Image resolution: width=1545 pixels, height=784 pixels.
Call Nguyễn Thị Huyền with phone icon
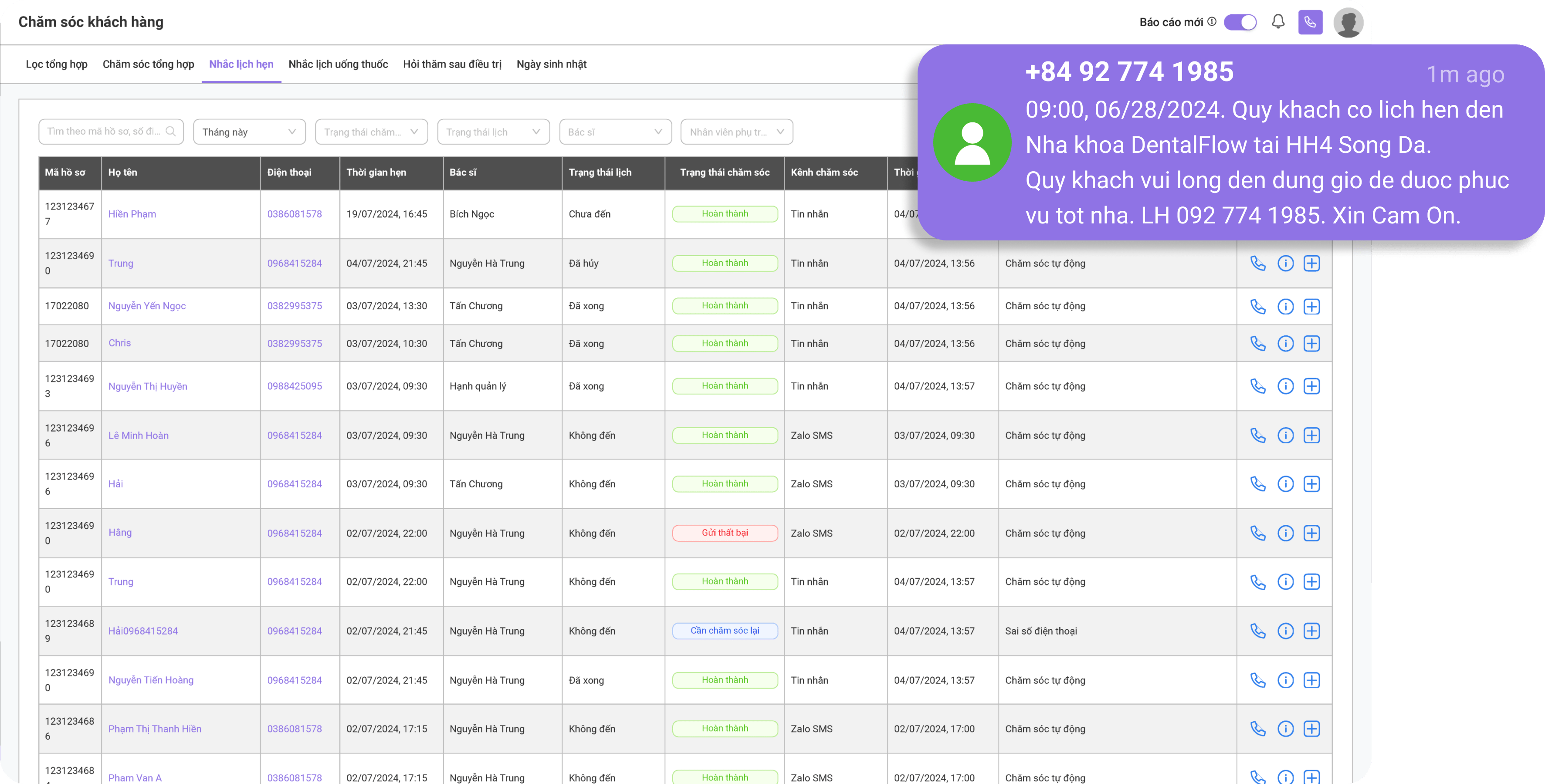(1258, 386)
